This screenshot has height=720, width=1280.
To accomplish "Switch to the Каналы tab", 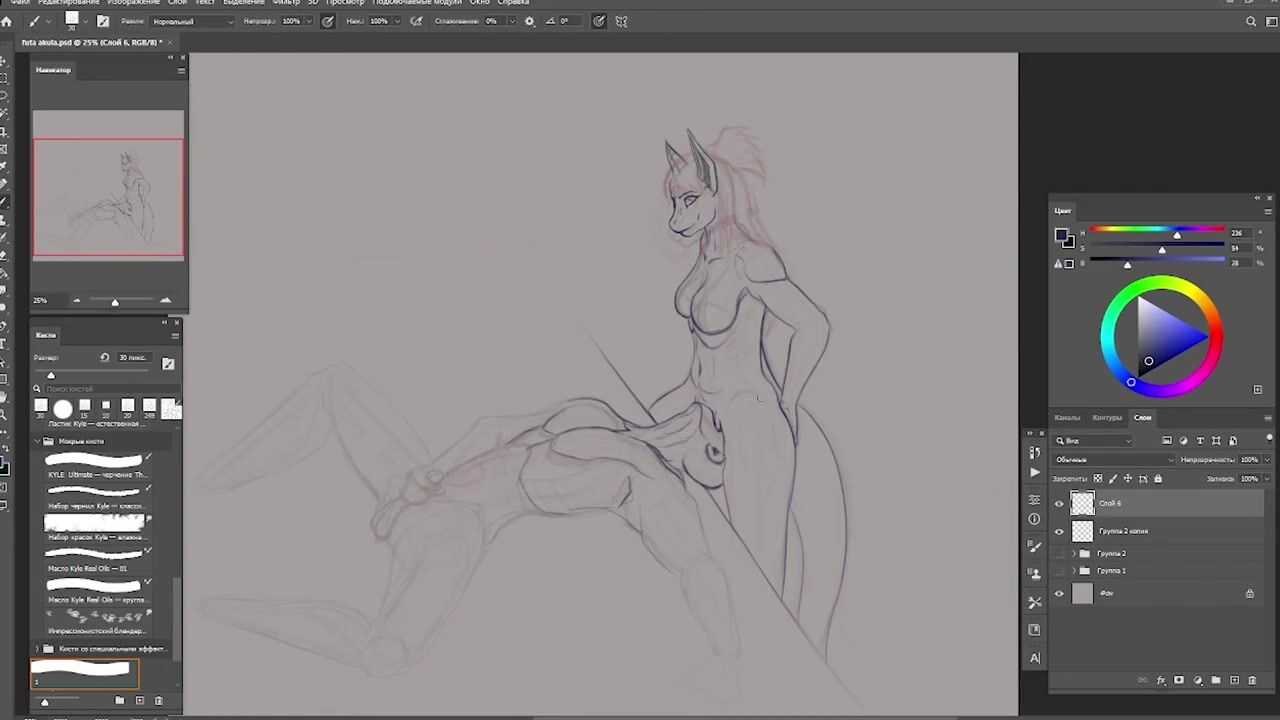I will click(1067, 417).
